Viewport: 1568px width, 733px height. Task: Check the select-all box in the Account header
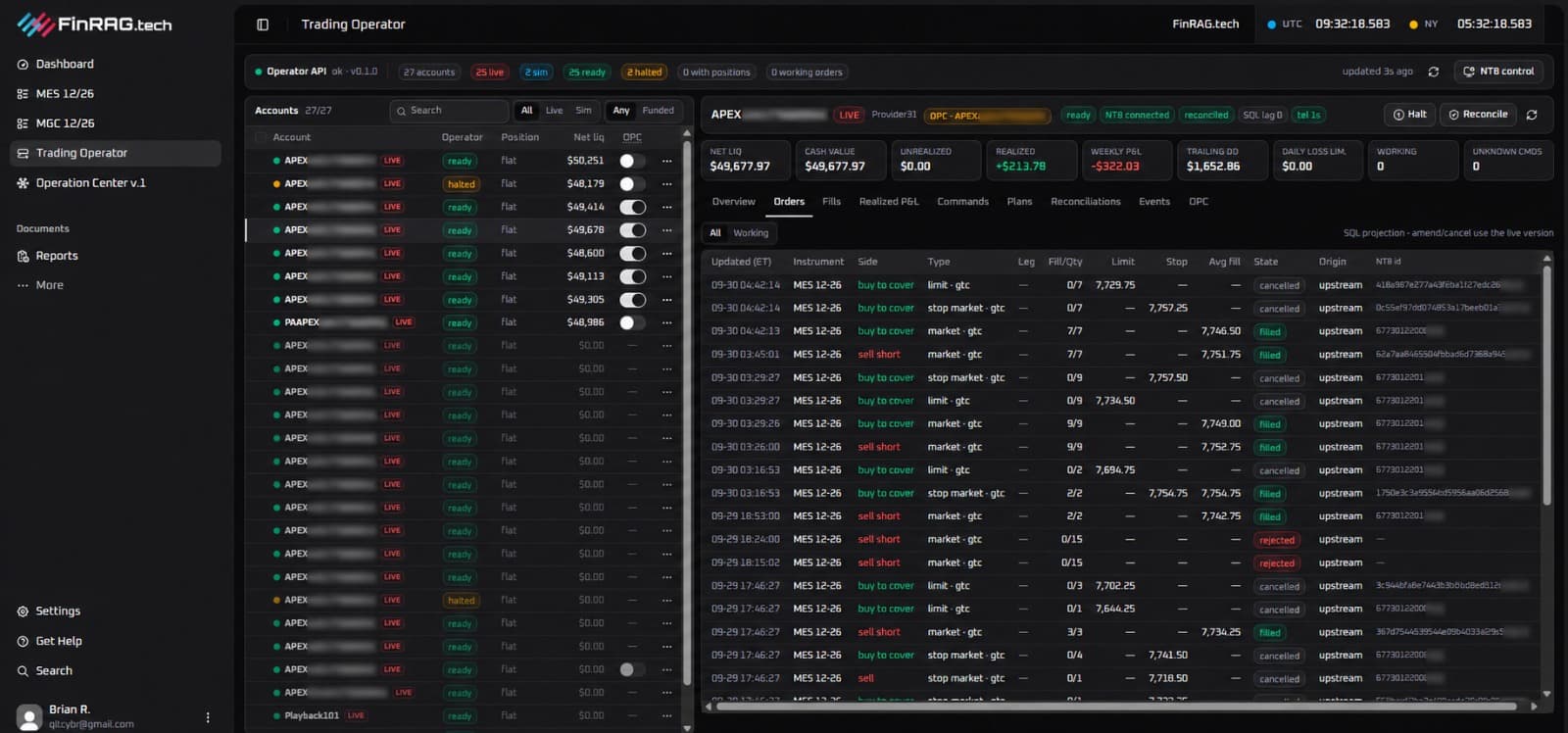[260, 137]
